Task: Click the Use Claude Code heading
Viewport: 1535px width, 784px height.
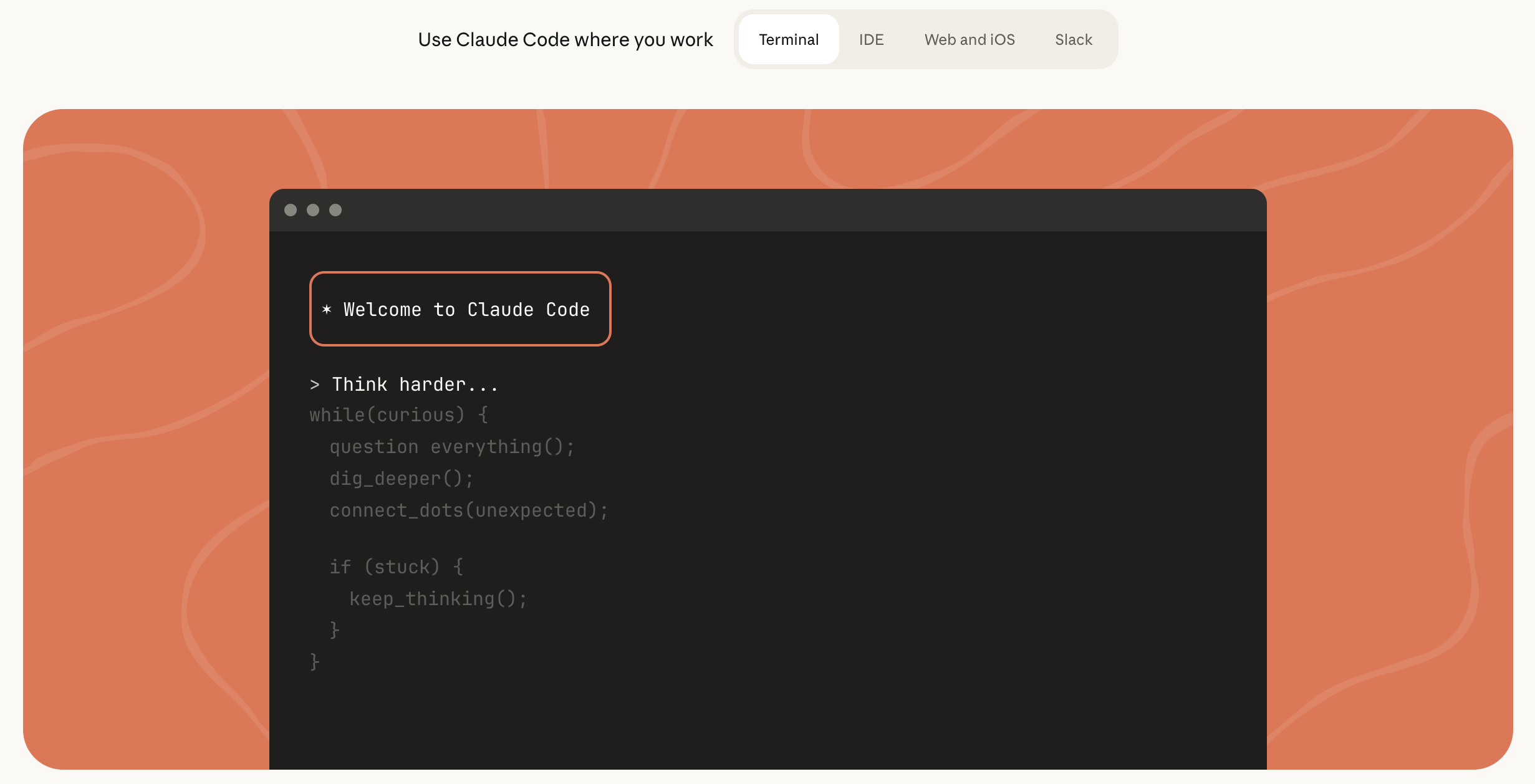Action: click(x=566, y=39)
